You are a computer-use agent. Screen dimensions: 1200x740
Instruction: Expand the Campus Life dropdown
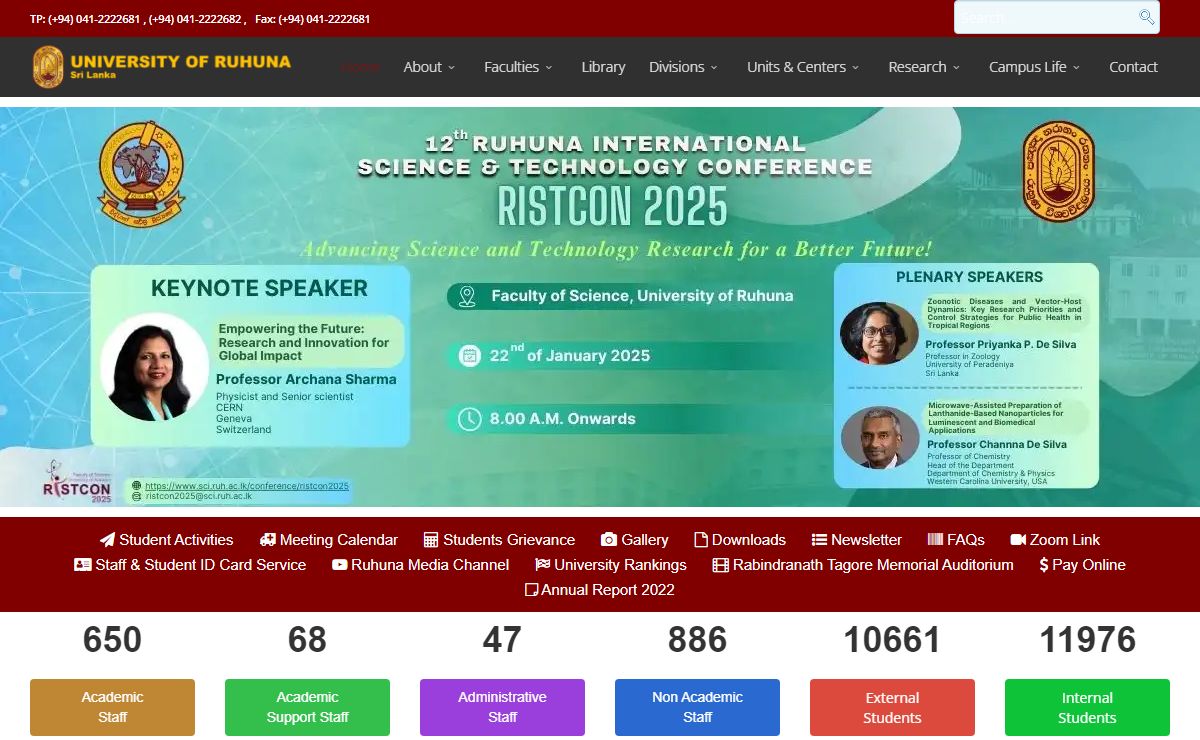tap(1035, 67)
